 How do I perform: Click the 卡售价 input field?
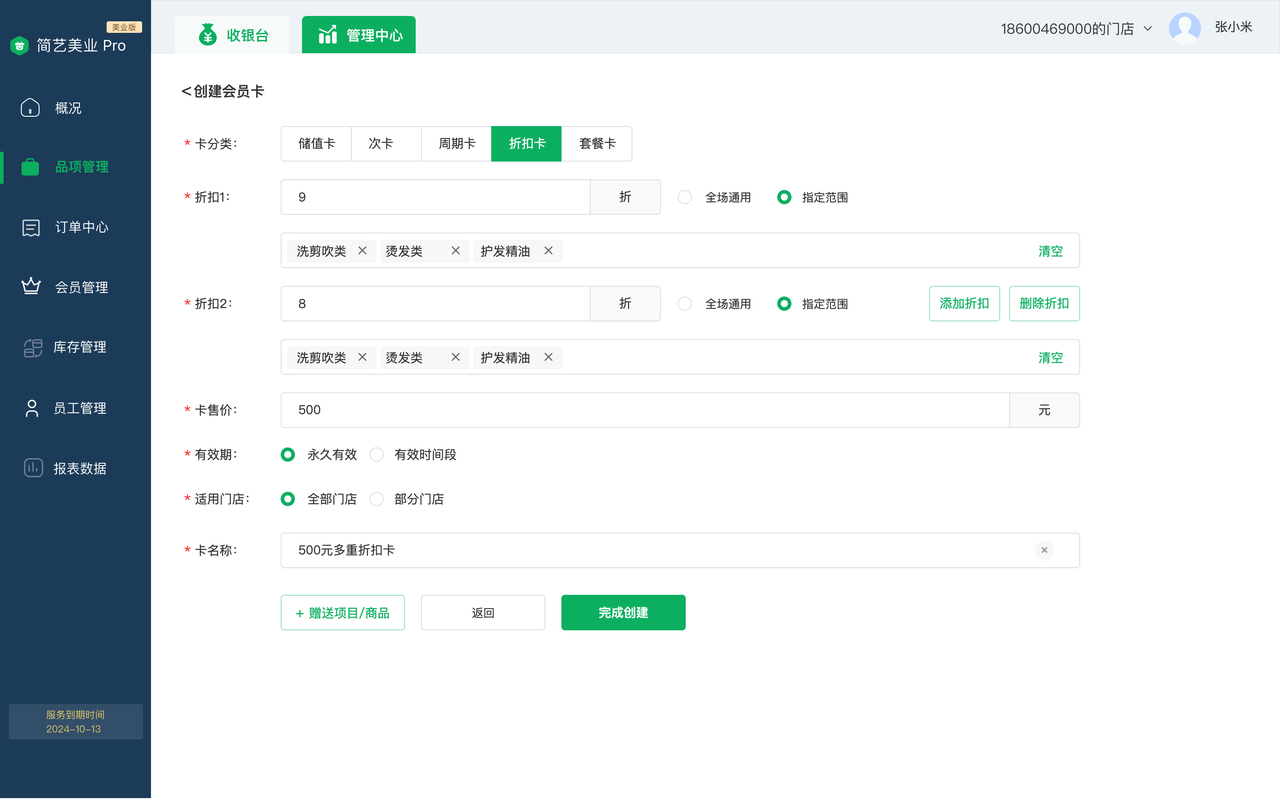pyautogui.click(x=645, y=410)
